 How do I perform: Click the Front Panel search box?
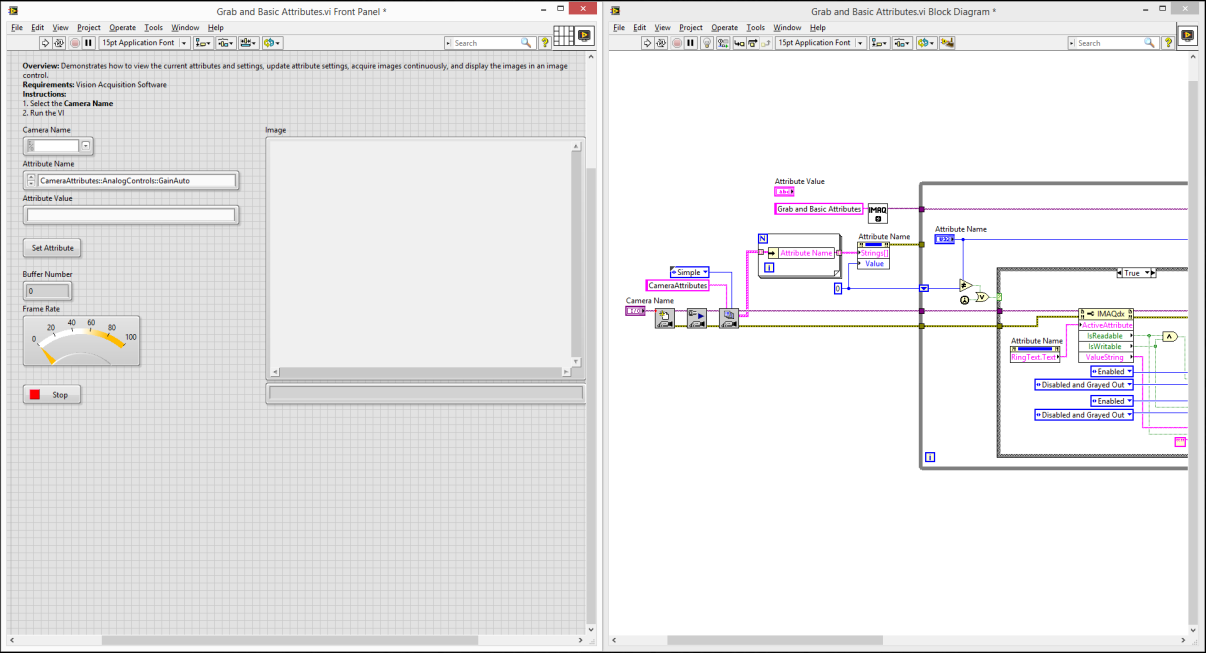[490, 43]
